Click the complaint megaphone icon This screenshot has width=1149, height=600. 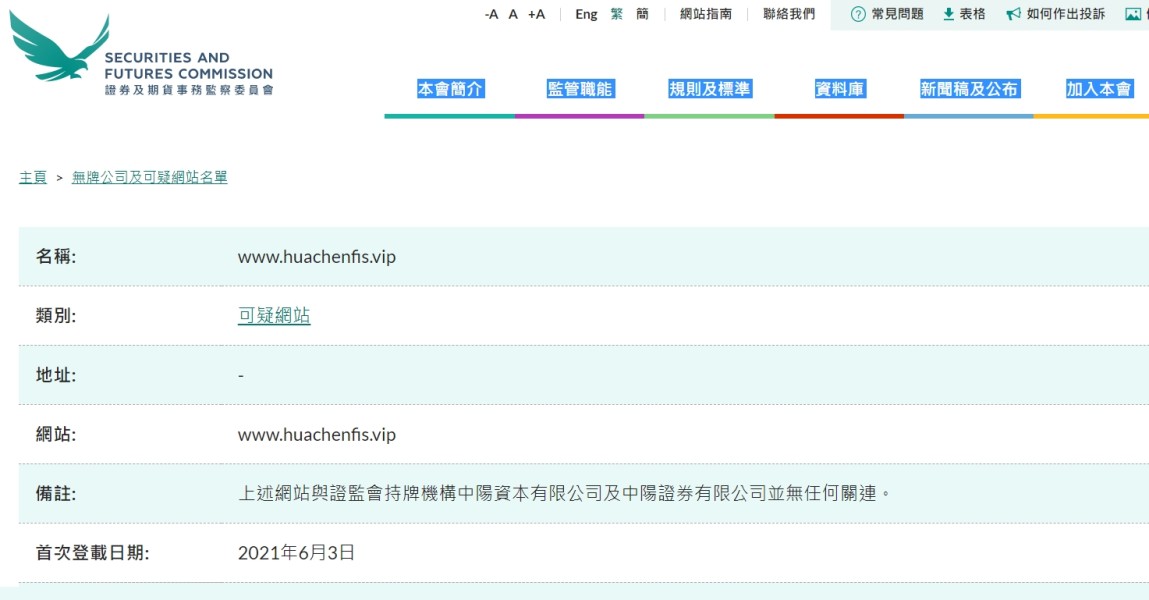[x=1013, y=14]
